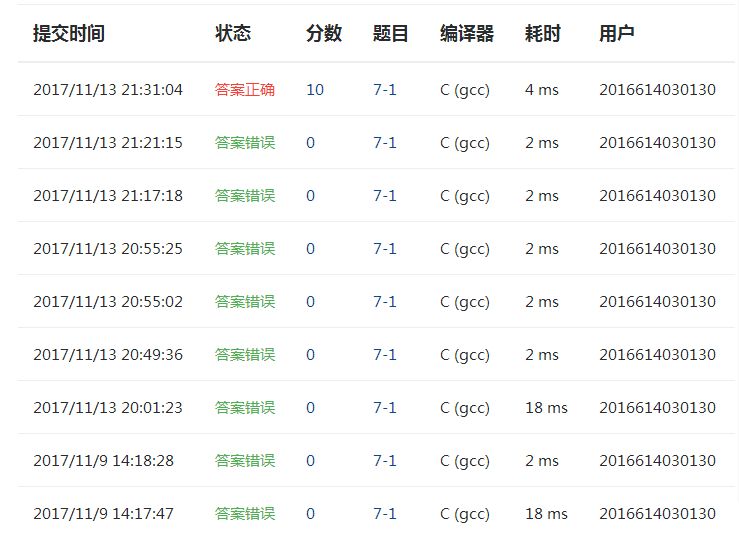Open score 0 for 21:17:18 submission
This screenshot has height=538, width=739.
tap(310, 196)
